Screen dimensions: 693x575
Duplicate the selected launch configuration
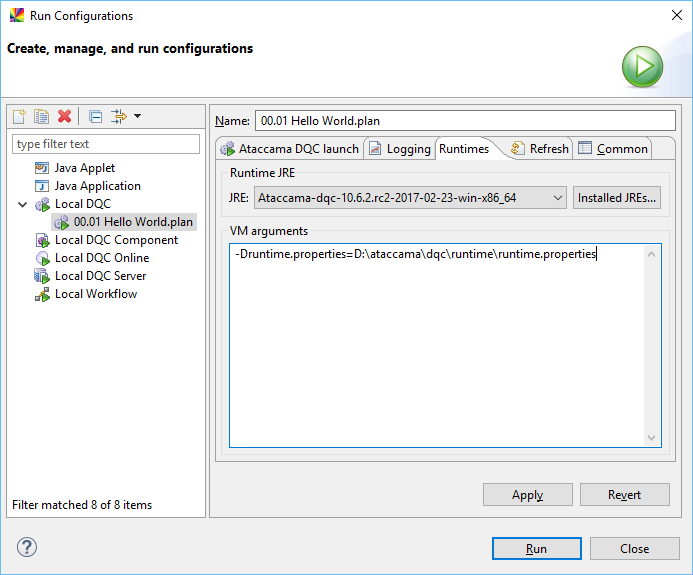(x=41, y=117)
